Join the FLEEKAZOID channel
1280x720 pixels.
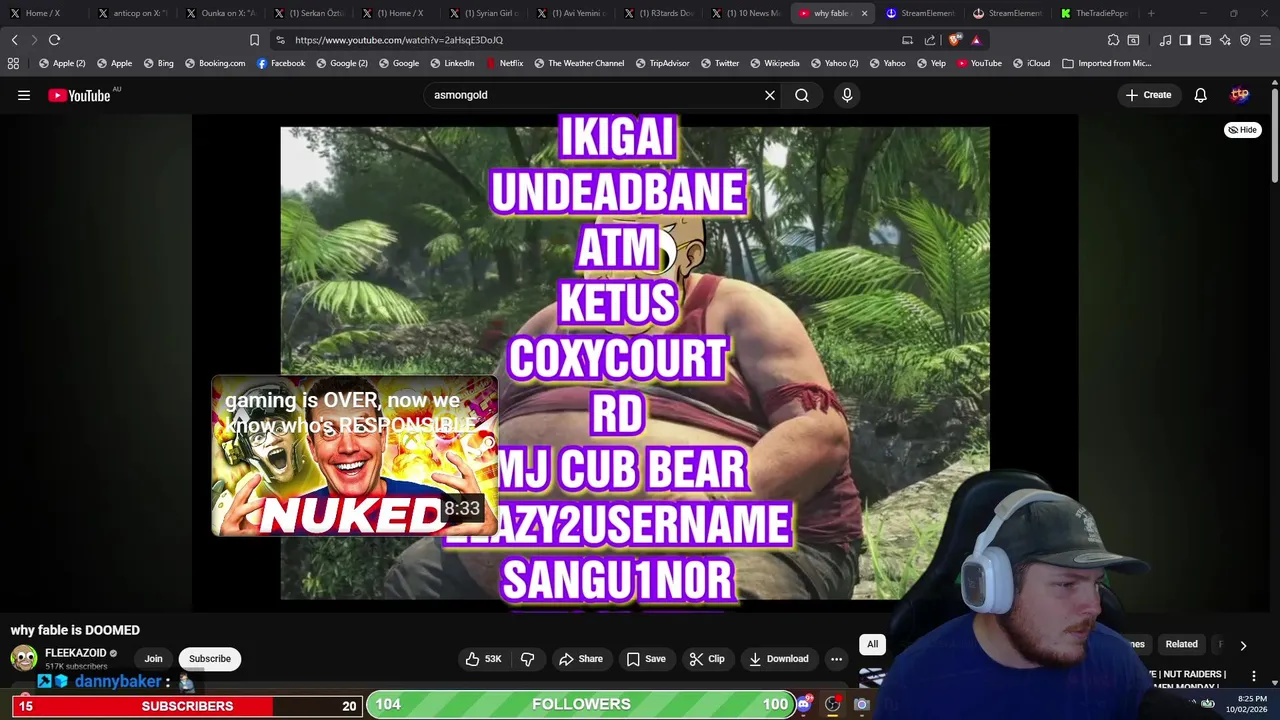click(153, 659)
